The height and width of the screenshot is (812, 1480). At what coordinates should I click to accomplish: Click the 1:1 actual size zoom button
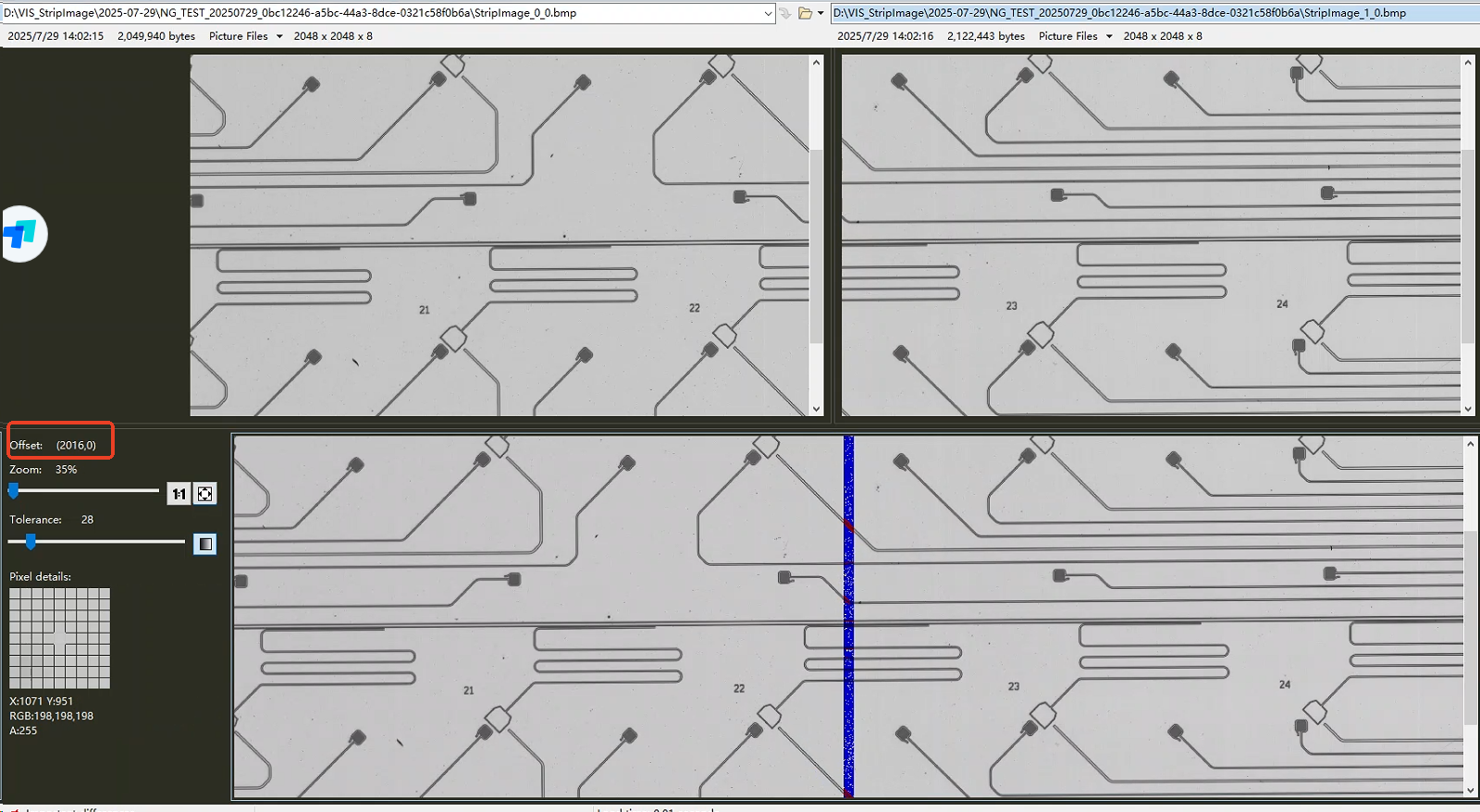pyautogui.click(x=179, y=494)
